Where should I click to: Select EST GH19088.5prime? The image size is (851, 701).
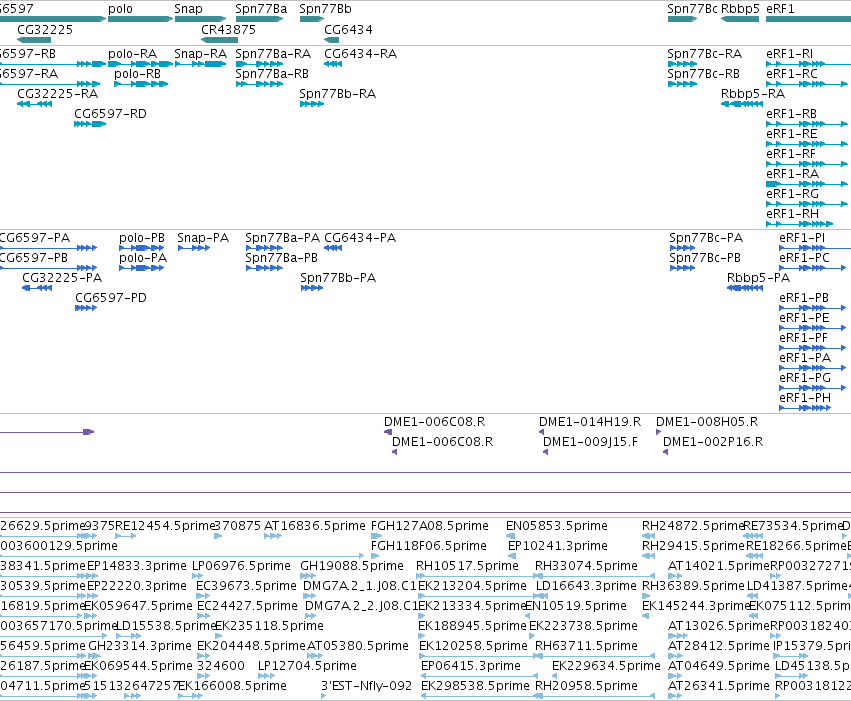pyautogui.click(x=352, y=566)
